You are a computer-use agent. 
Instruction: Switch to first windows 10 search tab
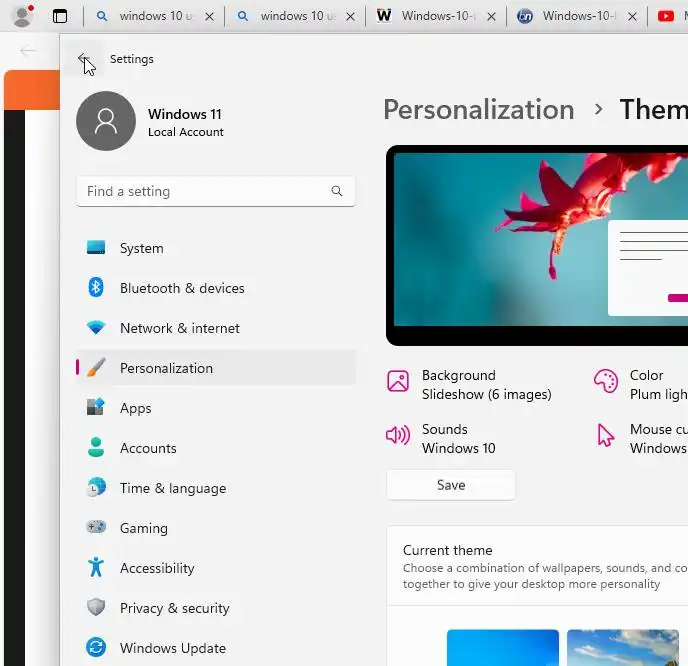[154, 16]
